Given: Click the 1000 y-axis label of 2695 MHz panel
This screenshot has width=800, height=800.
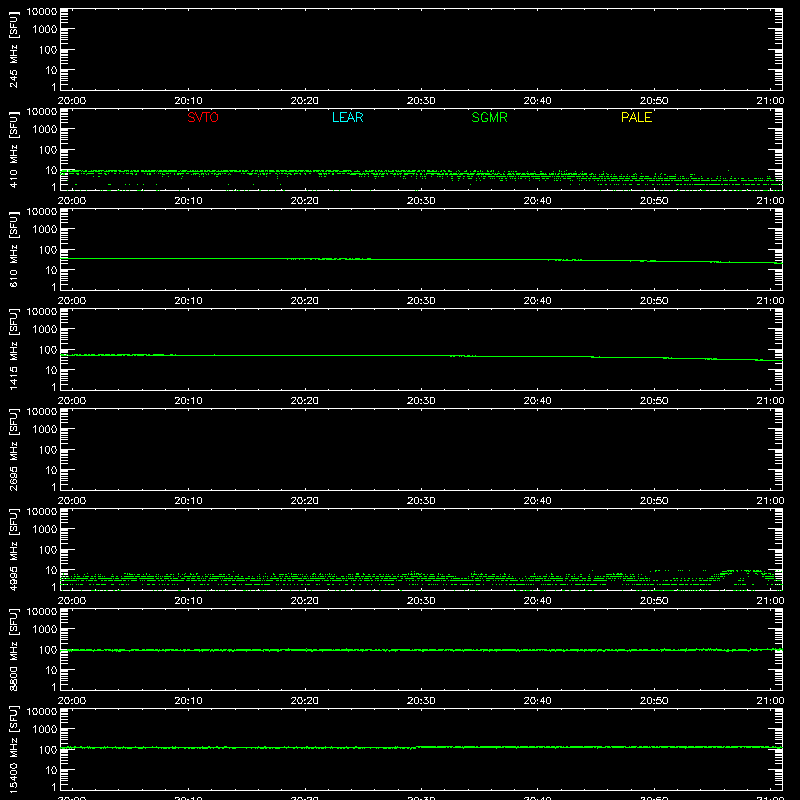Looking at the screenshot, I should [x=45, y=430].
